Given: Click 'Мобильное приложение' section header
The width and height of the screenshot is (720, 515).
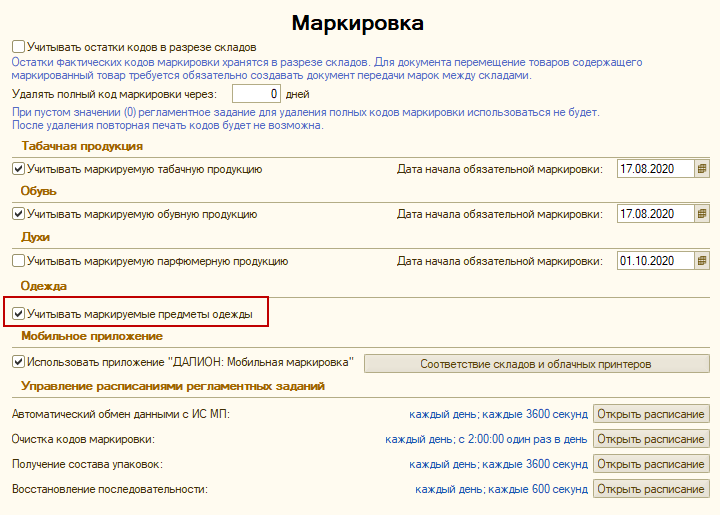Looking at the screenshot, I should coord(92,336).
